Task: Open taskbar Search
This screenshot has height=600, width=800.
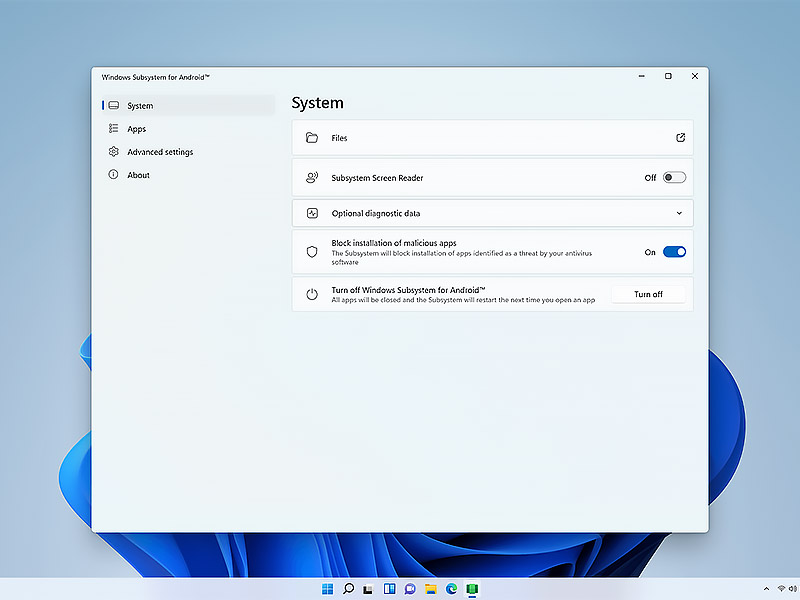Action: 348,589
